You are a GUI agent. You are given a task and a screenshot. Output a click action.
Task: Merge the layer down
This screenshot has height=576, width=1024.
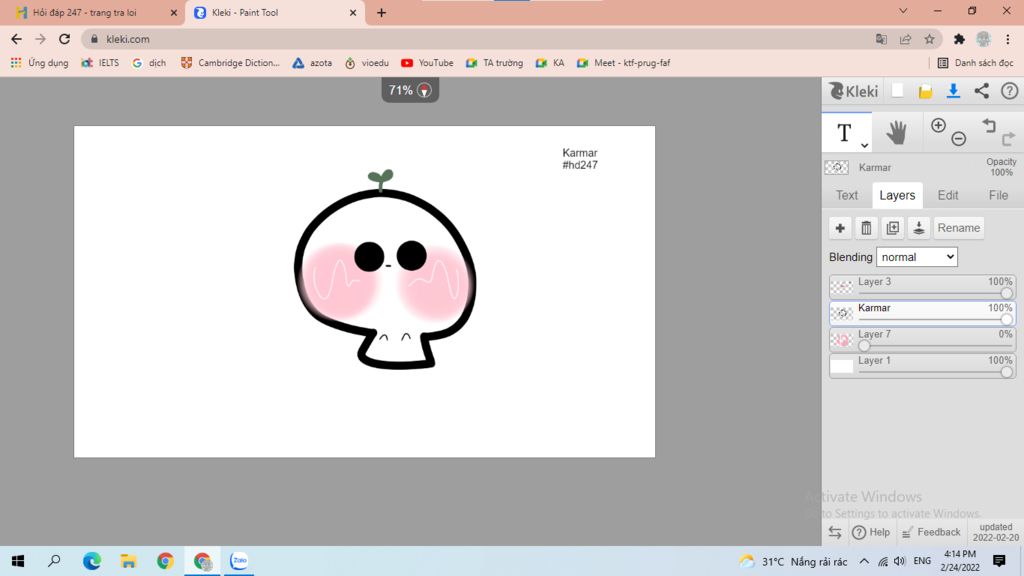click(918, 228)
